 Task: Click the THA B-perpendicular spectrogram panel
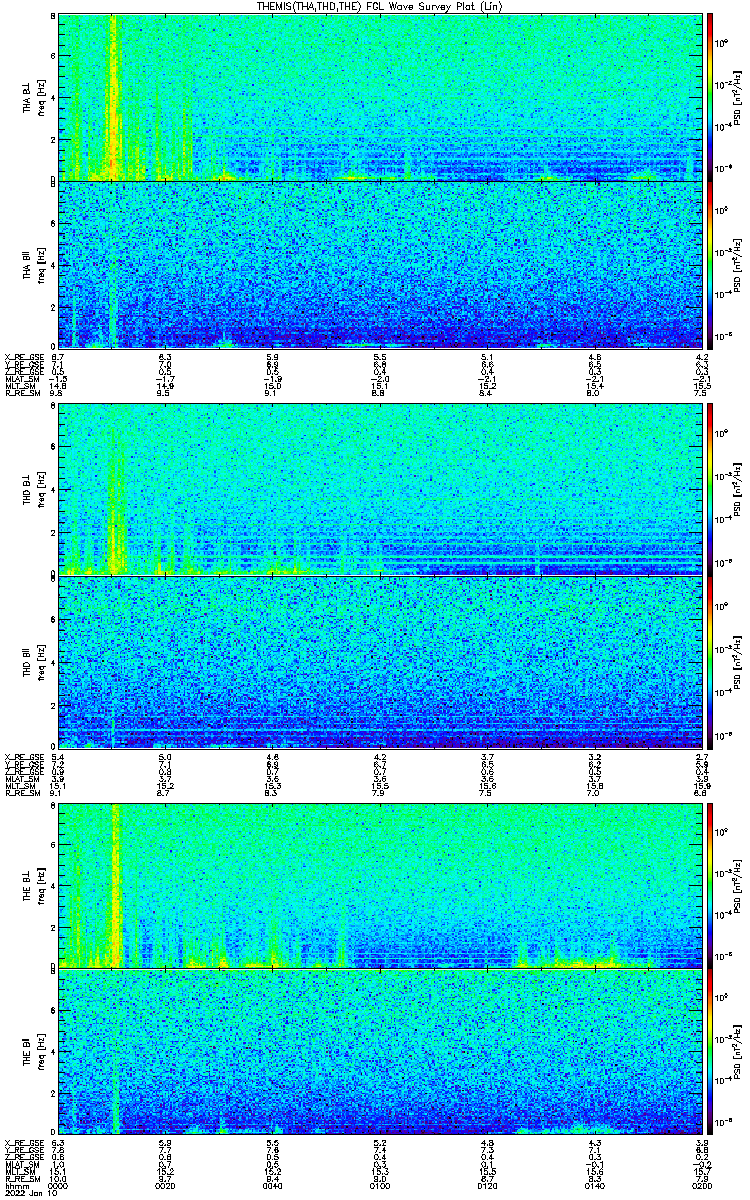coord(380,97)
